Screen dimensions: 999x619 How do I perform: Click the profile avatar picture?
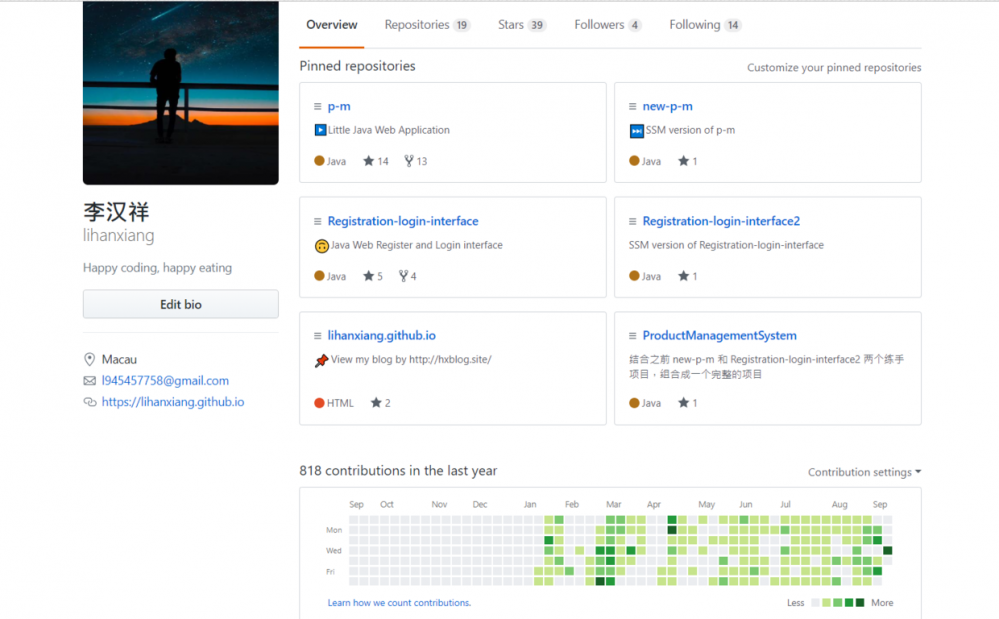coord(181,93)
